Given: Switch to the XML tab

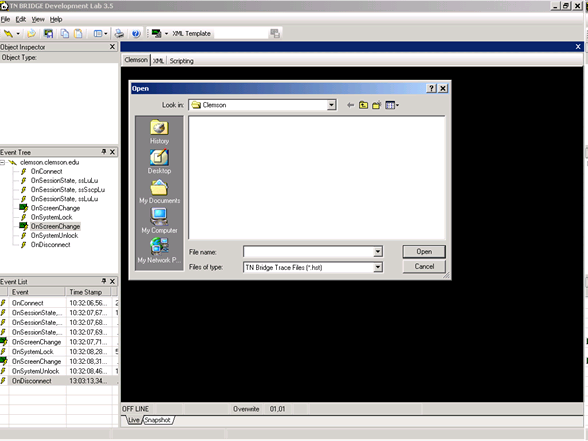Looking at the screenshot, I should tap(158, 61).
